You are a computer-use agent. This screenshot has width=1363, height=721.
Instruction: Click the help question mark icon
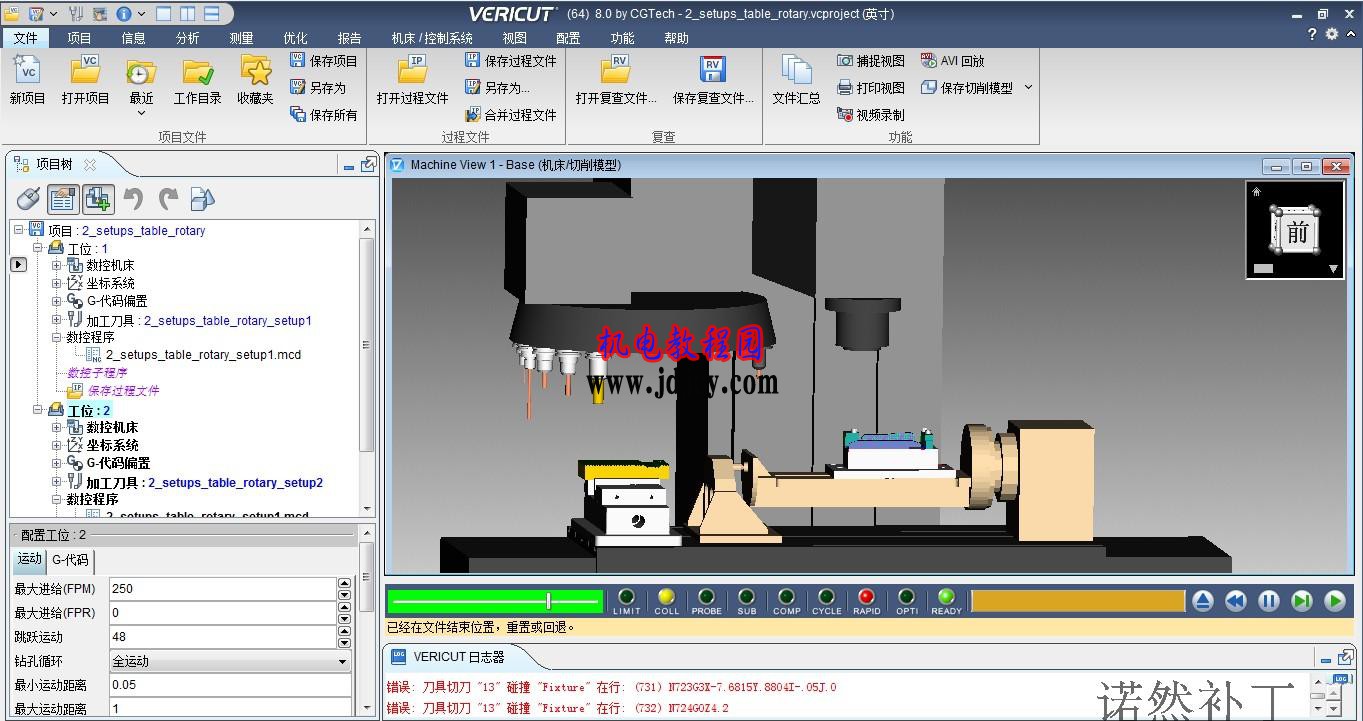click(1312, 35)
